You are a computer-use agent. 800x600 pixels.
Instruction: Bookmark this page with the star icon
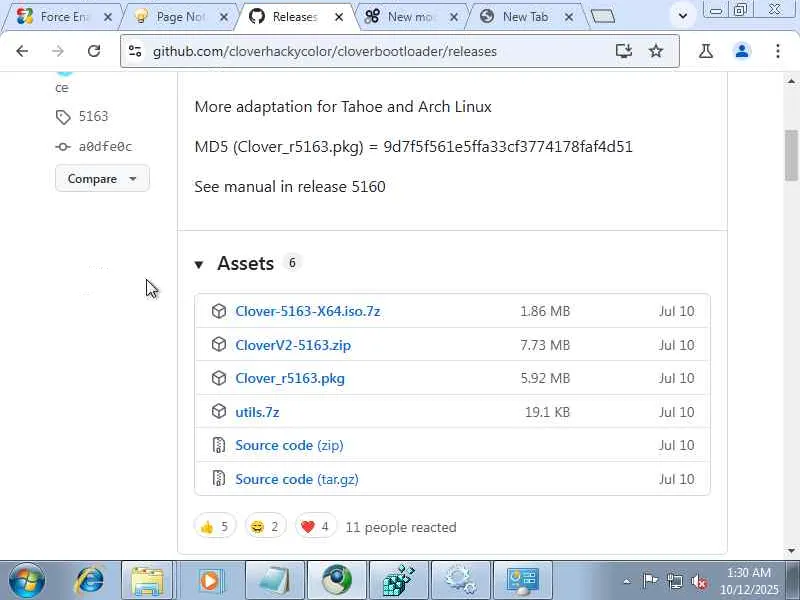(656, 51)
